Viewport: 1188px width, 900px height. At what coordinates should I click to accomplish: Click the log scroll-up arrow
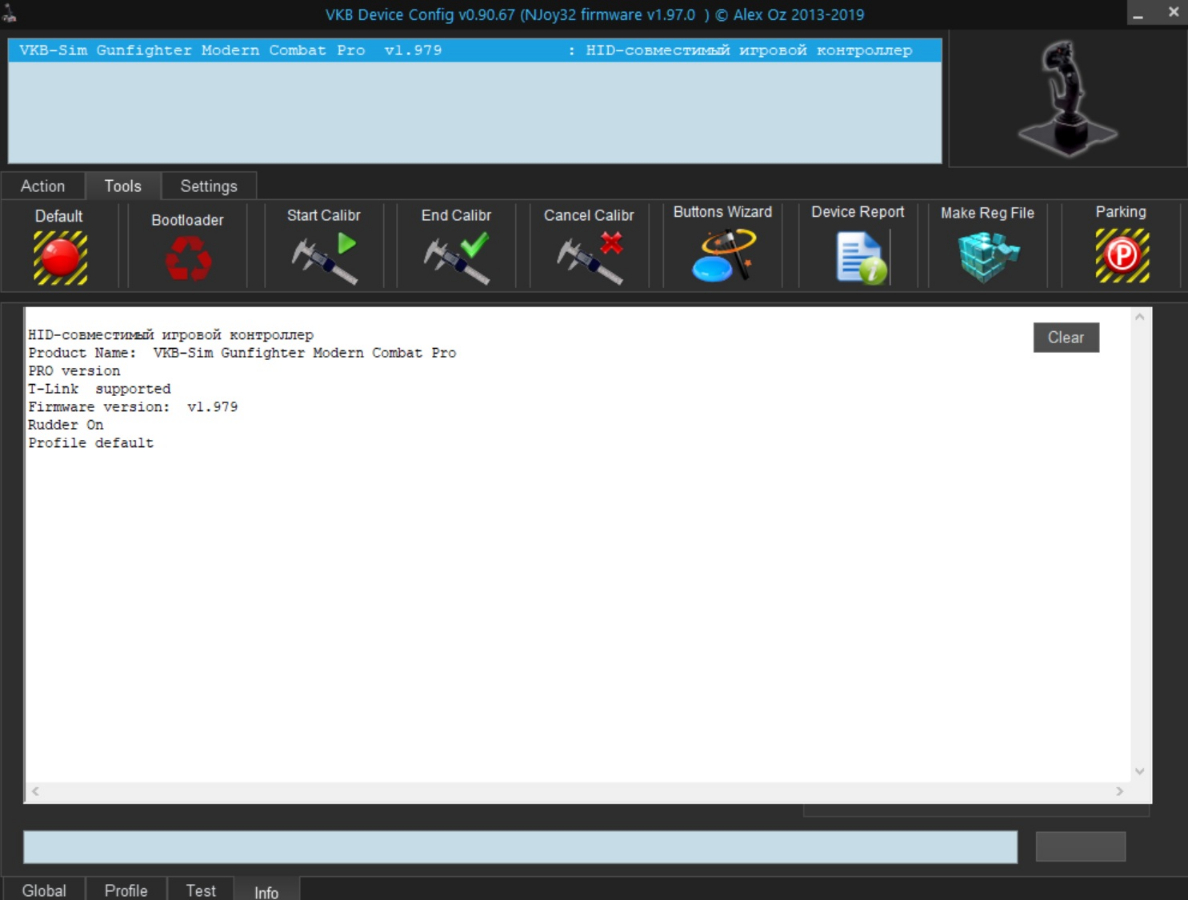pyautogui.click(x=1140, y=317)
